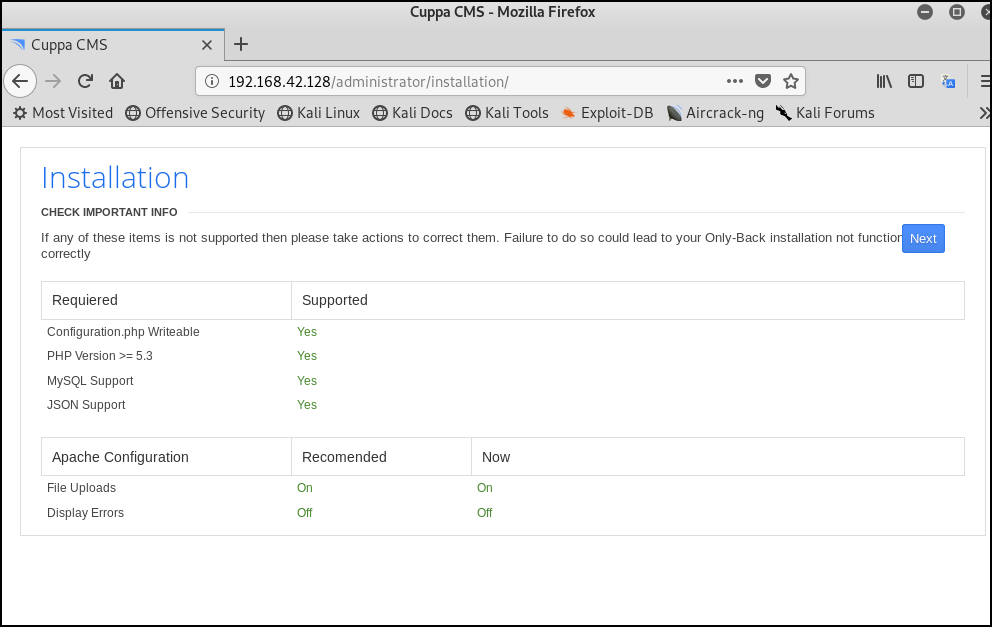Screen dimensions: 992x627
Task: Select the Cuppa CMS tab
Action: coord(113,45)
